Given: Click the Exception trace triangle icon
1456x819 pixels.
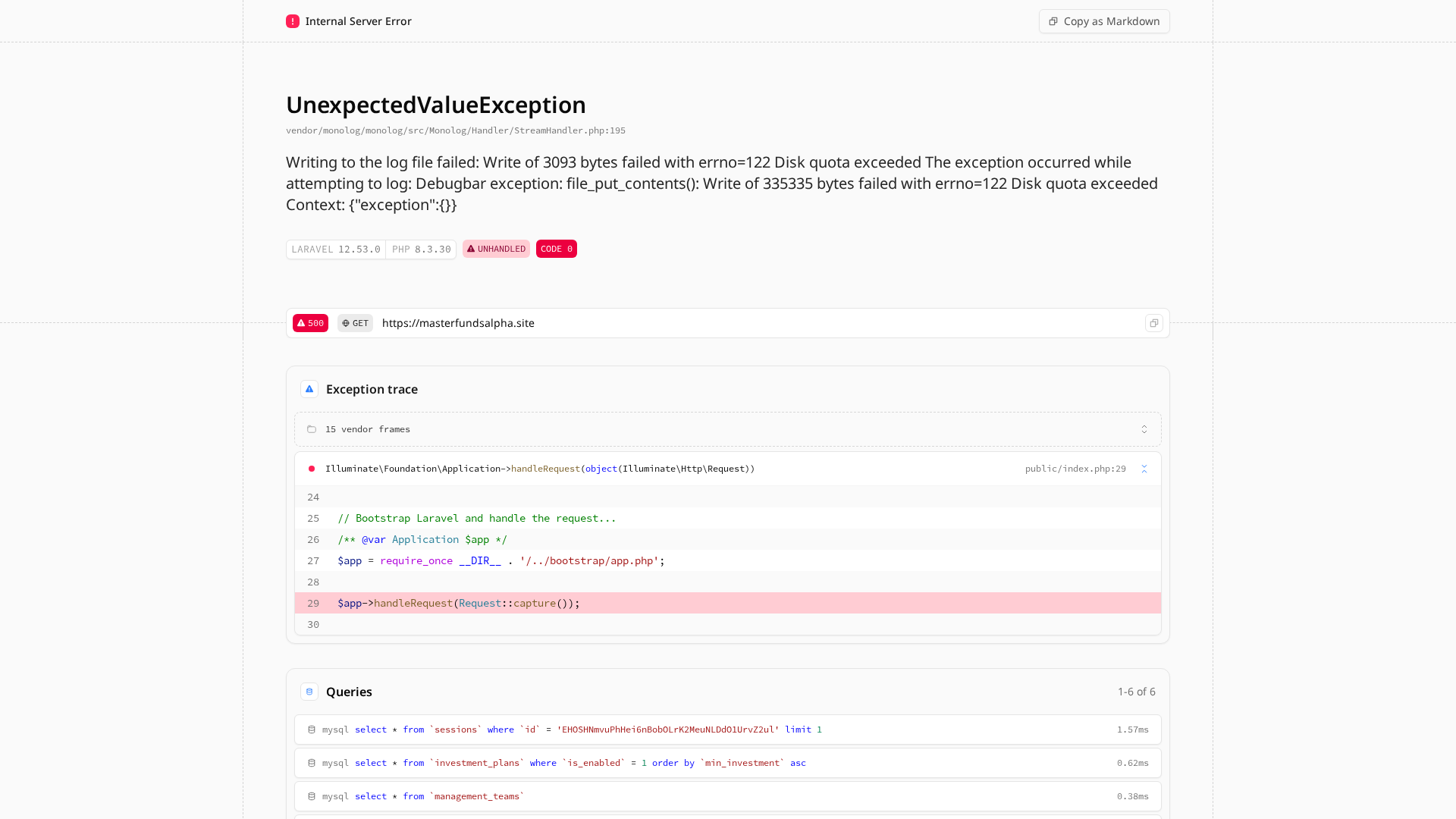Looking at the screenshot, I should [309, 389].
